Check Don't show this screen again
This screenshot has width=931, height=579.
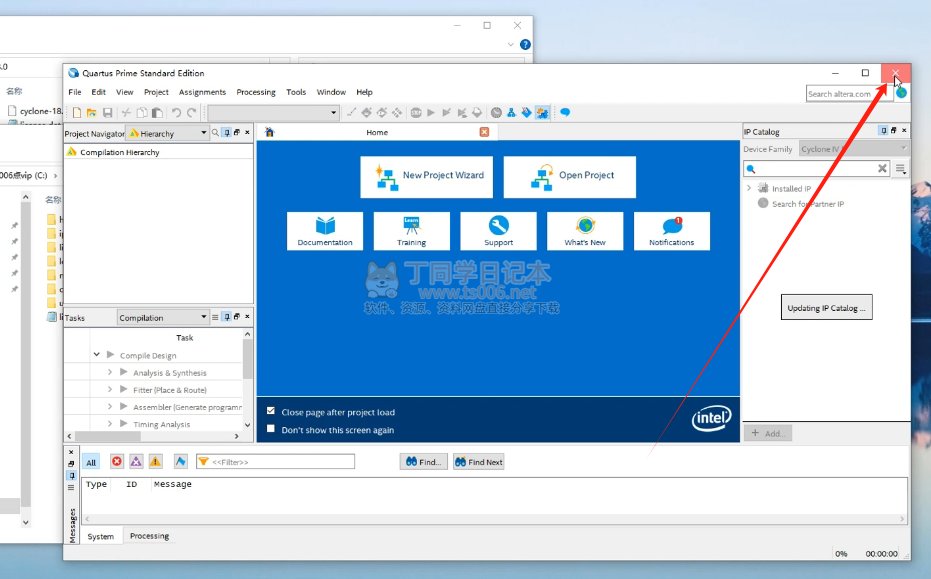point(272,430)
